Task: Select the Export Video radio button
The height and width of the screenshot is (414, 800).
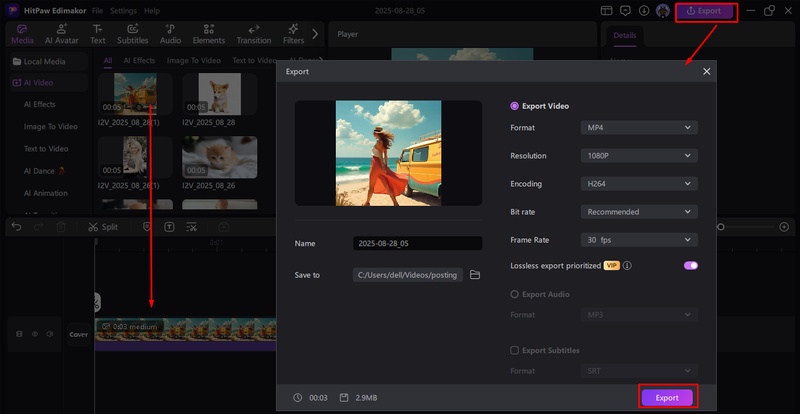Action: [514, 106]
